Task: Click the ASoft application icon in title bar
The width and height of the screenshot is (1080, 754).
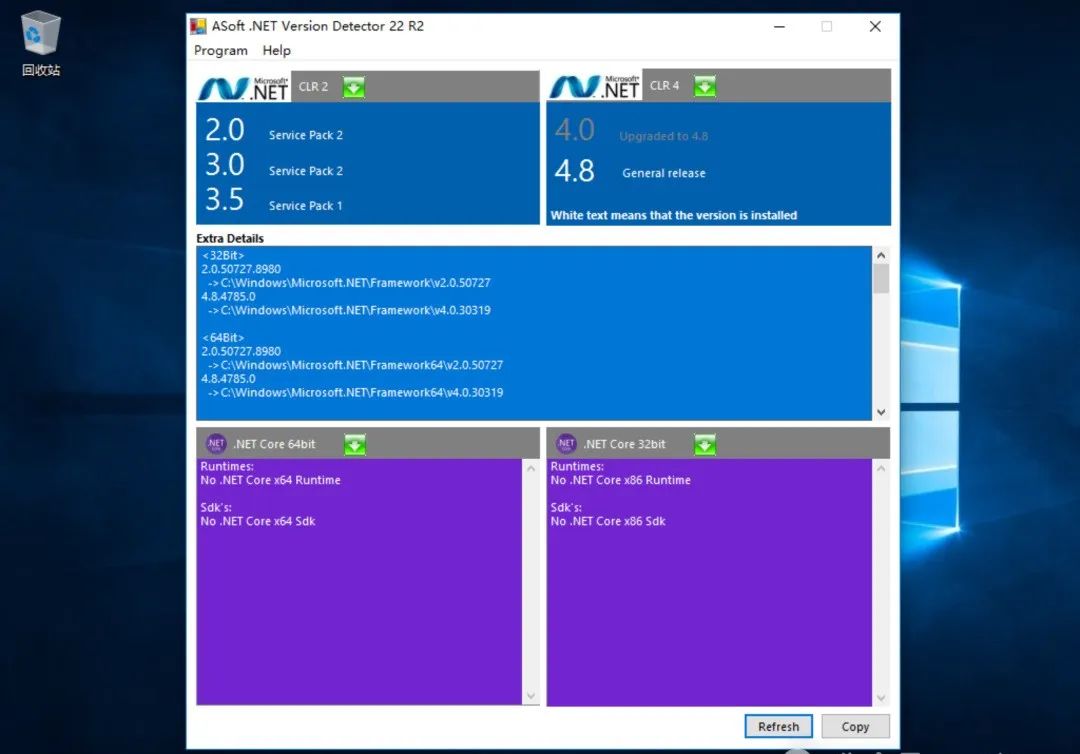Action: [198, 26]
